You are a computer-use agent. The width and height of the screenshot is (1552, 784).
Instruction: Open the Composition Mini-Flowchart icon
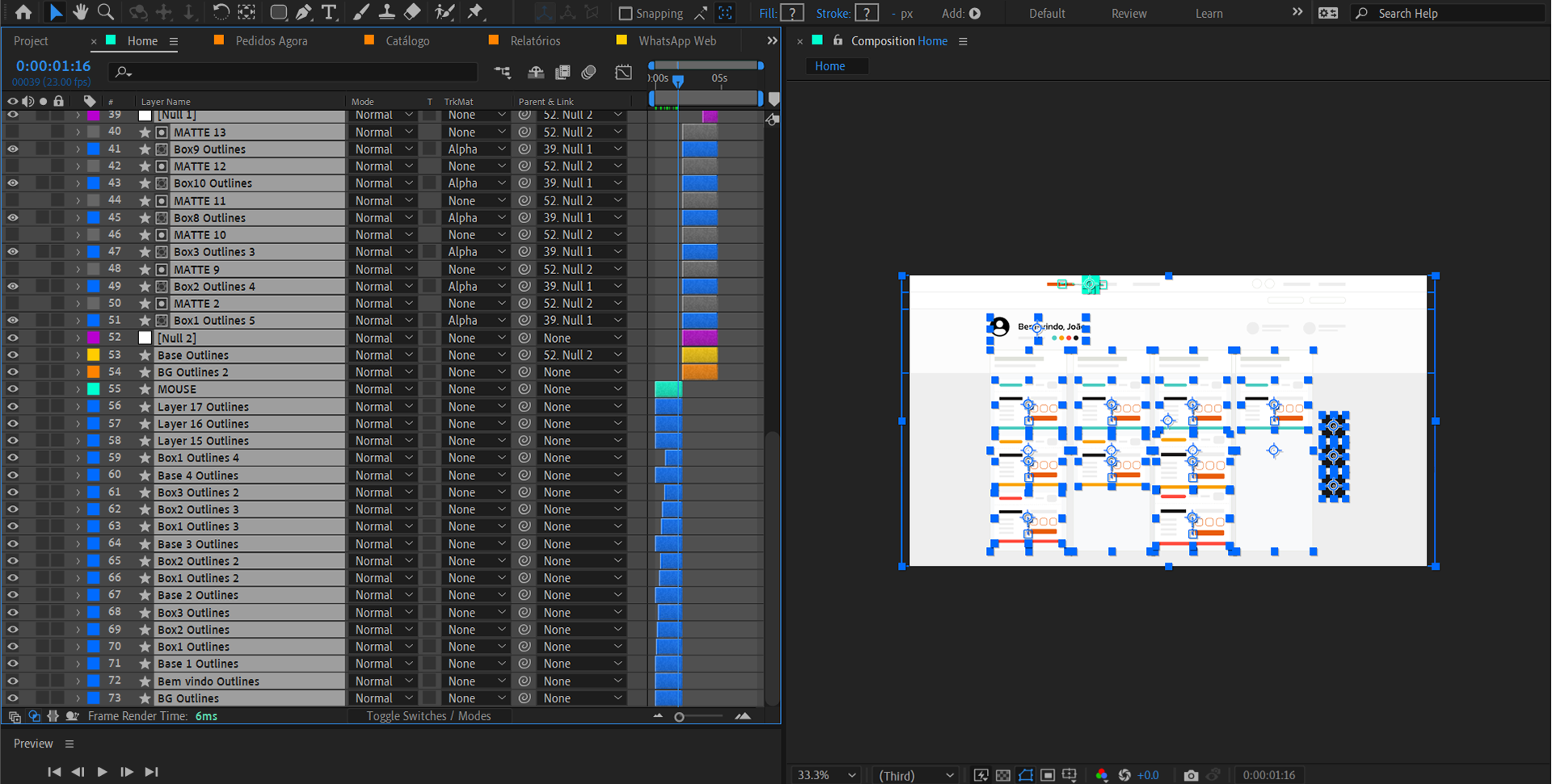pyautogui.click(x=502, y=73)
